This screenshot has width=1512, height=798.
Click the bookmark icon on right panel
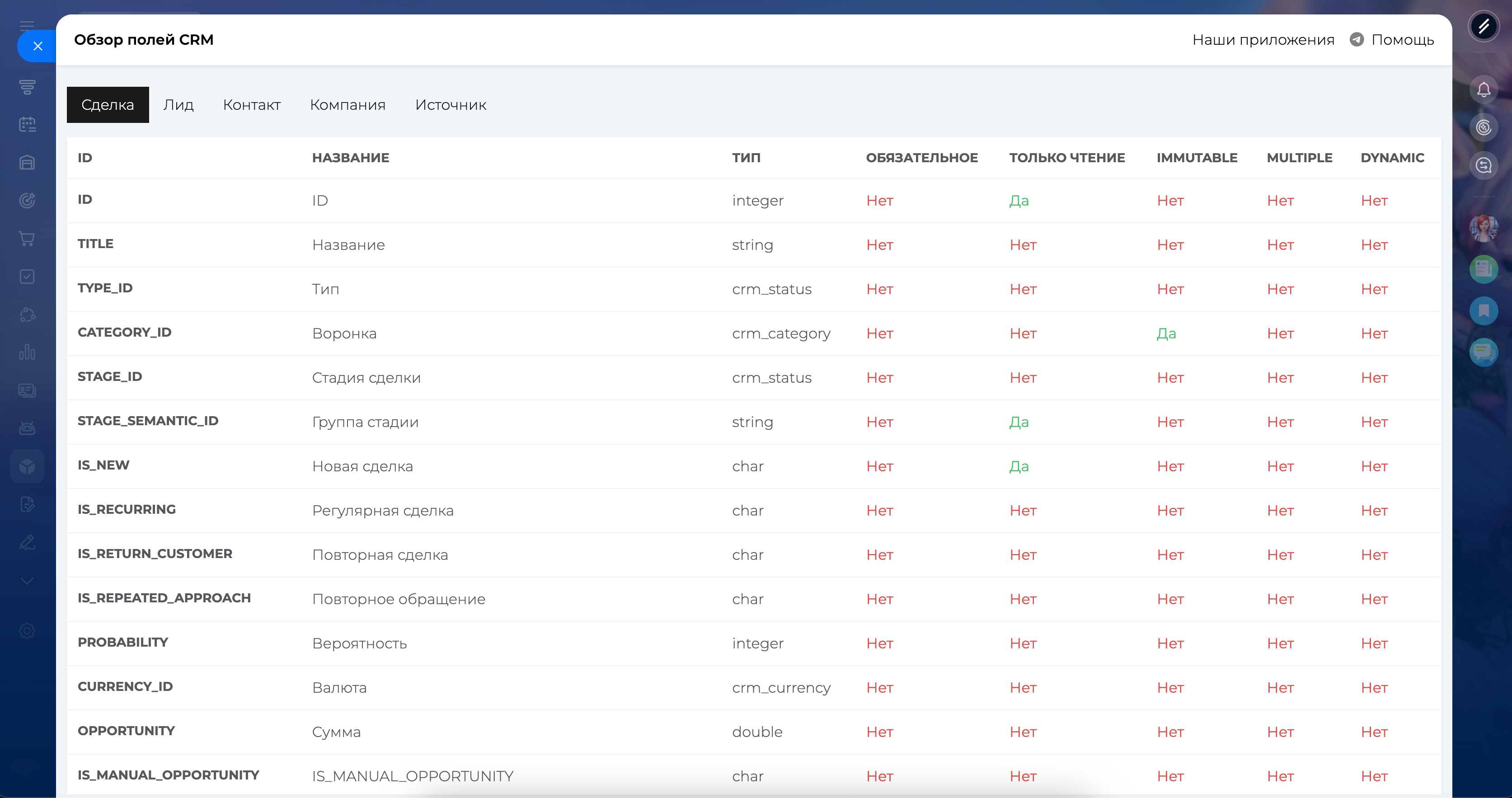click(1483, 310)
